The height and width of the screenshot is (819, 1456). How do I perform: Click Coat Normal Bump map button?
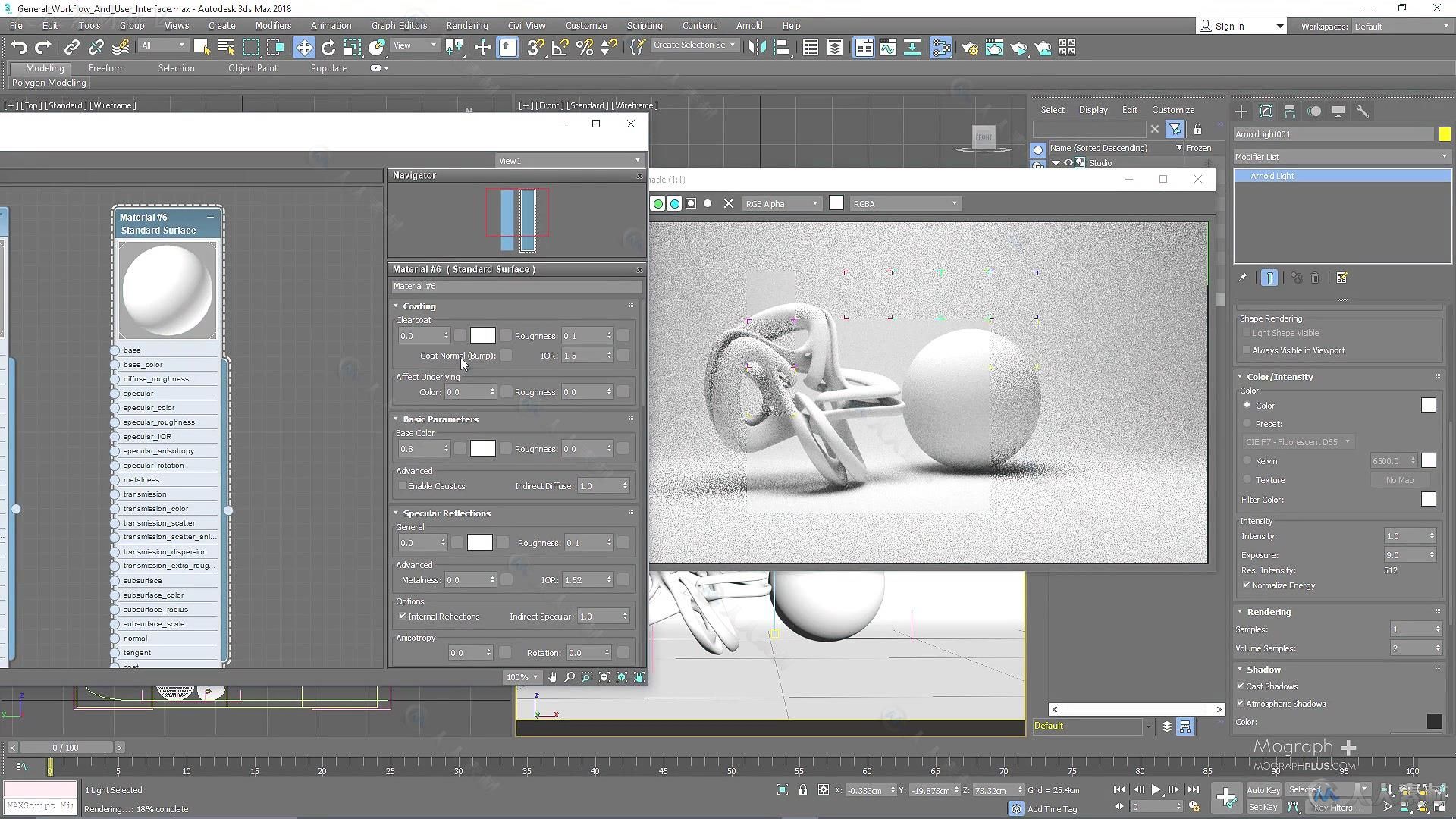(506, 355)
